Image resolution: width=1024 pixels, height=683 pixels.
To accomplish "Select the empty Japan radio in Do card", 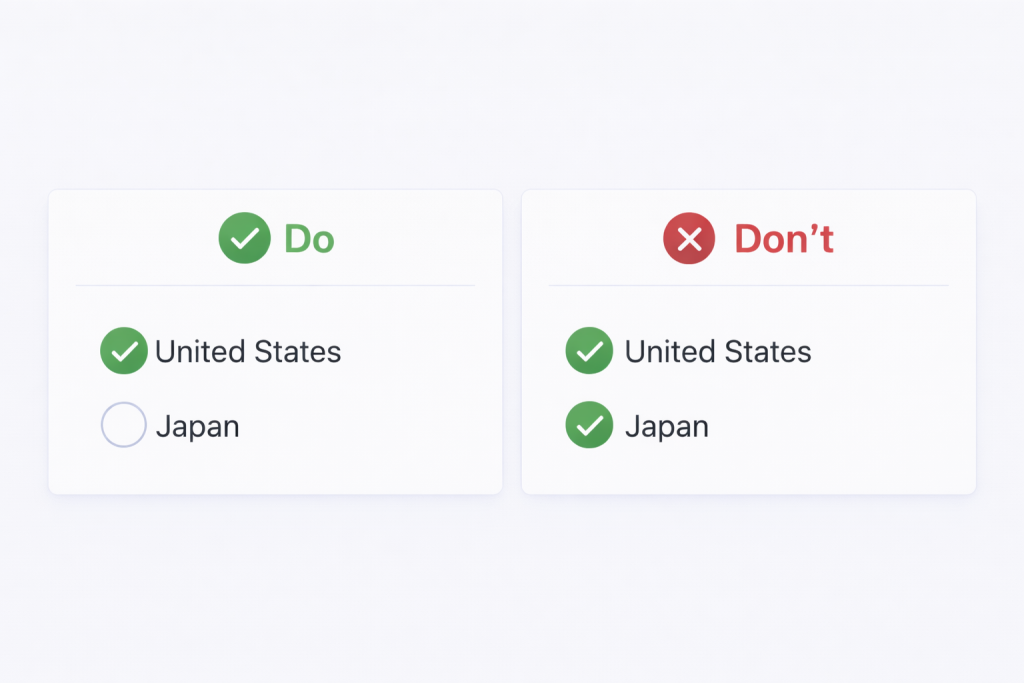I will (x=124, y=425).
